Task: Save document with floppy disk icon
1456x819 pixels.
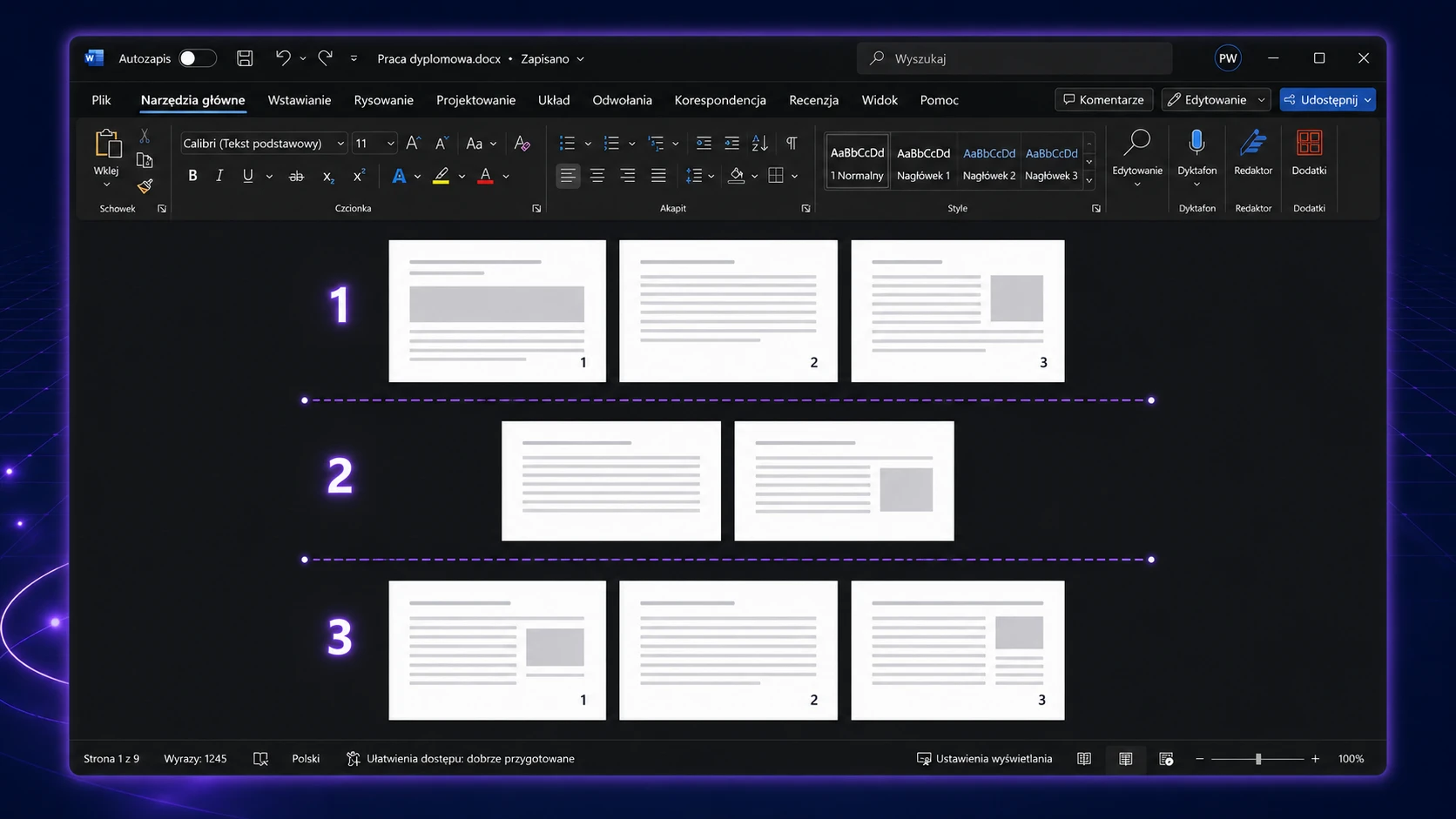Action: coord(245,58)
